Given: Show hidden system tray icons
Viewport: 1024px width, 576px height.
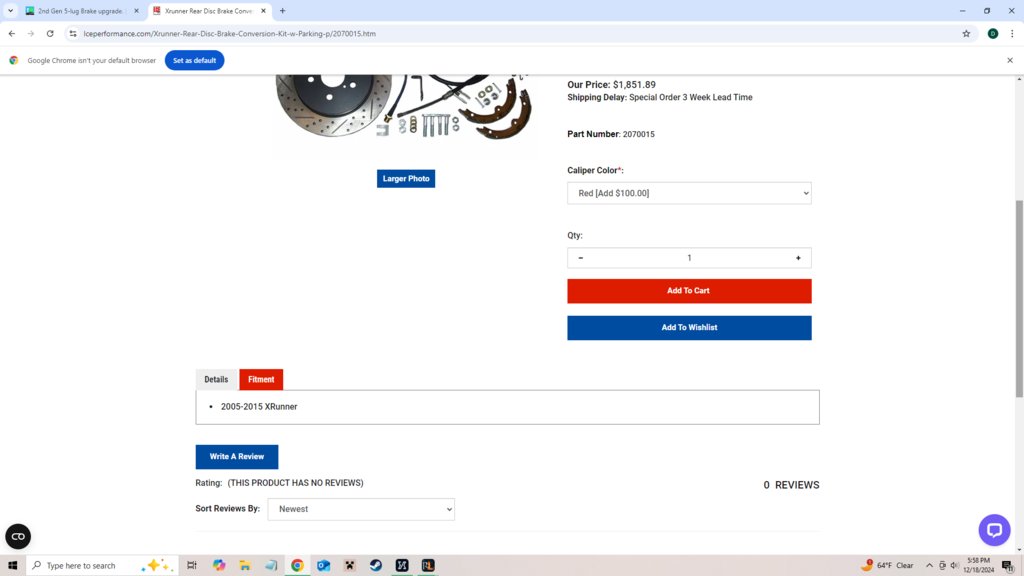Looking at the screenshot, I should coord(929,566).
